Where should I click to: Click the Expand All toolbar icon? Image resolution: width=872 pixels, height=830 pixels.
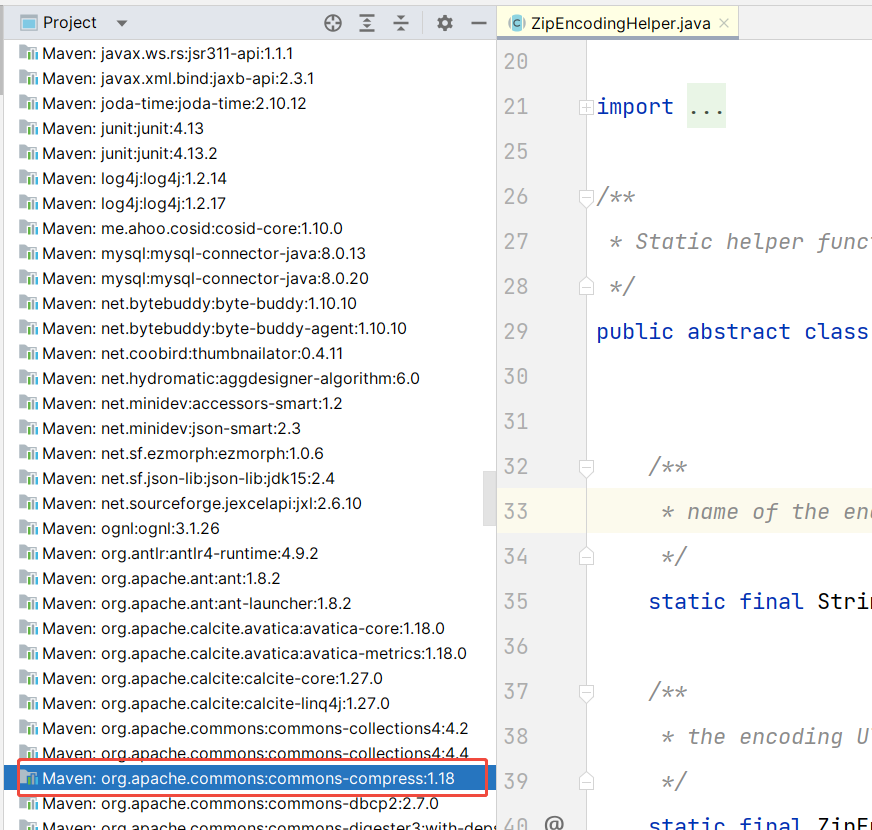366,23
